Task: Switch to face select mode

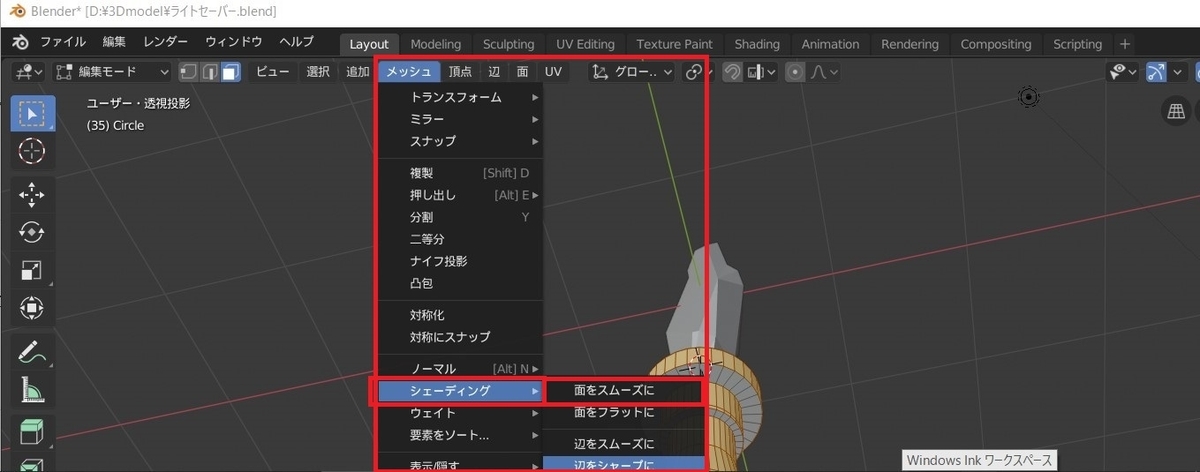Action: [231, 72]
